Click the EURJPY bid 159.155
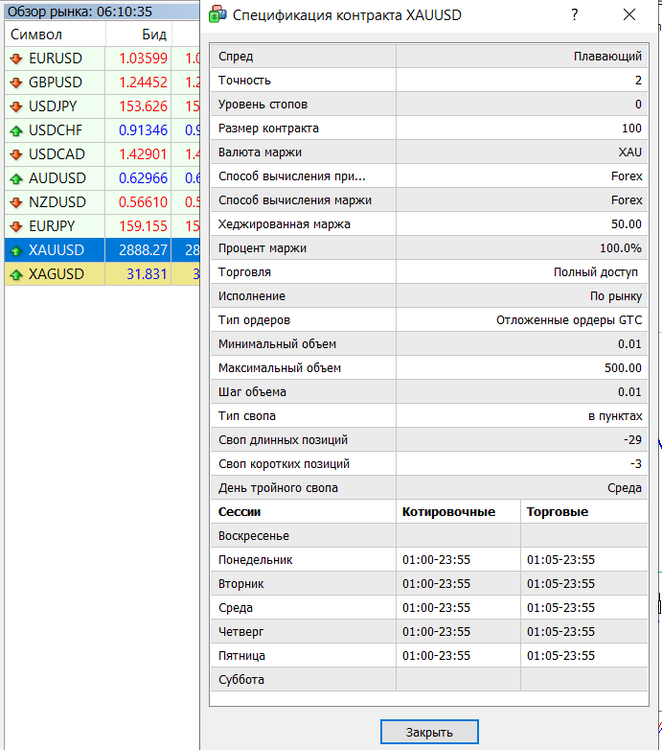Screen dimensions: 662x750 pos(143,226)
